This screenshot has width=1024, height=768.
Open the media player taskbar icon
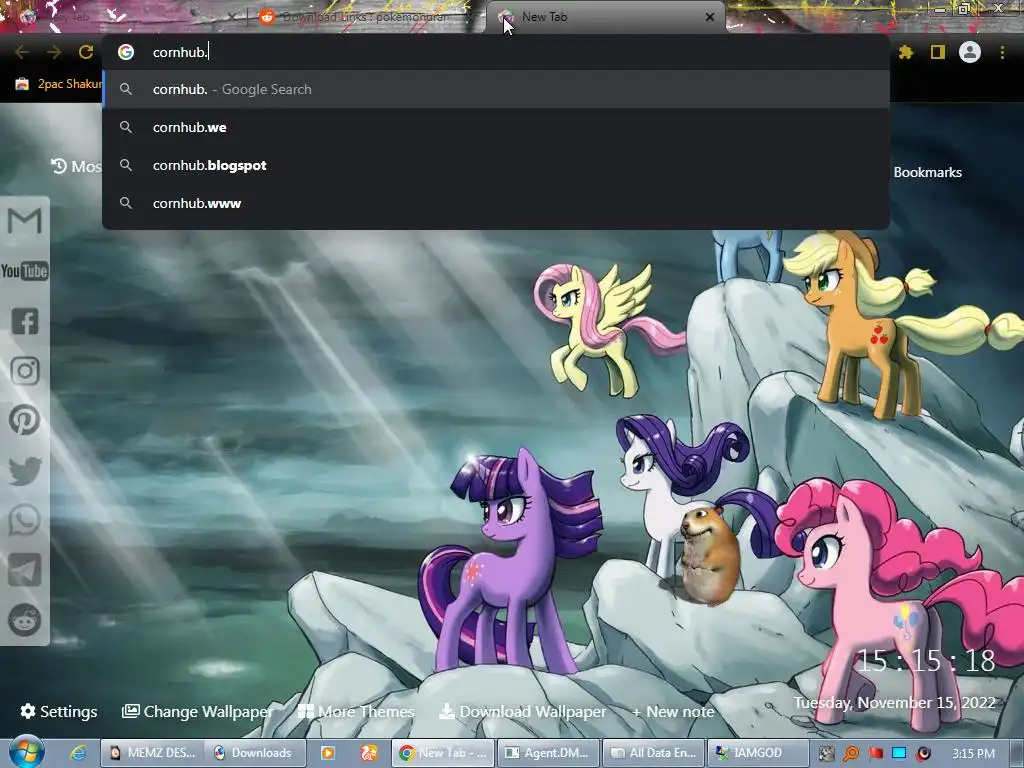[x=328, y=753]
